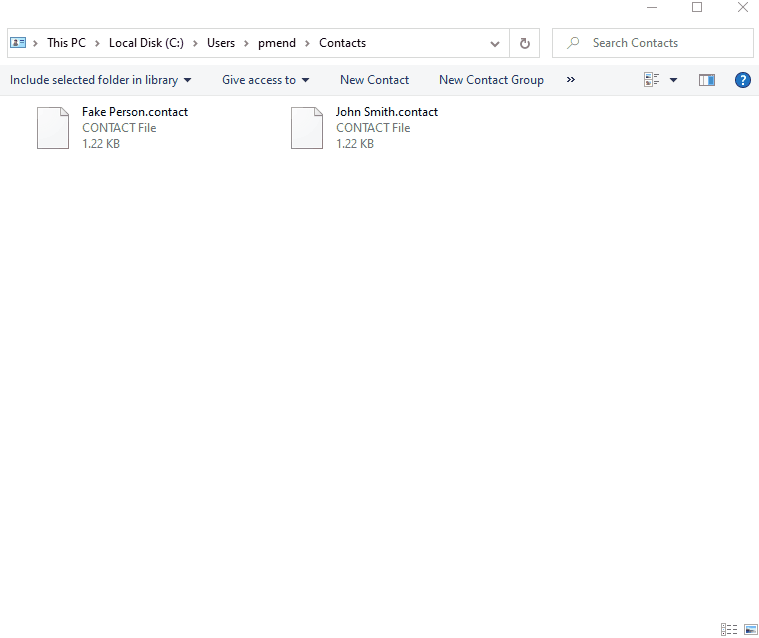The image size is (759, 638).
Task: Expand address bar history dropdown
Action: click(x=495, y=44)
